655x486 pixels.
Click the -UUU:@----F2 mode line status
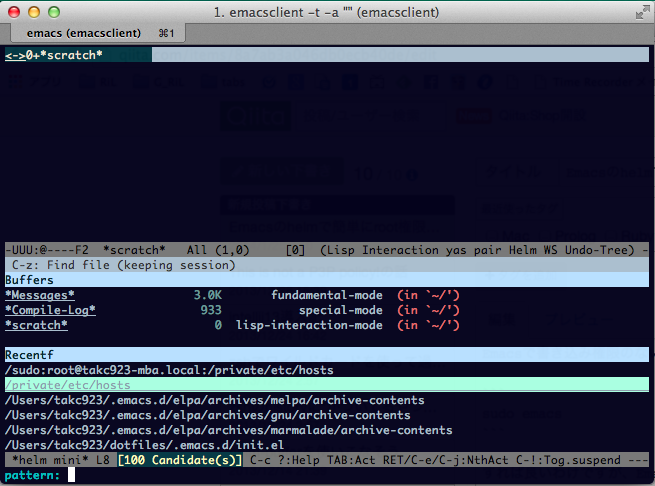click(47, 250)
